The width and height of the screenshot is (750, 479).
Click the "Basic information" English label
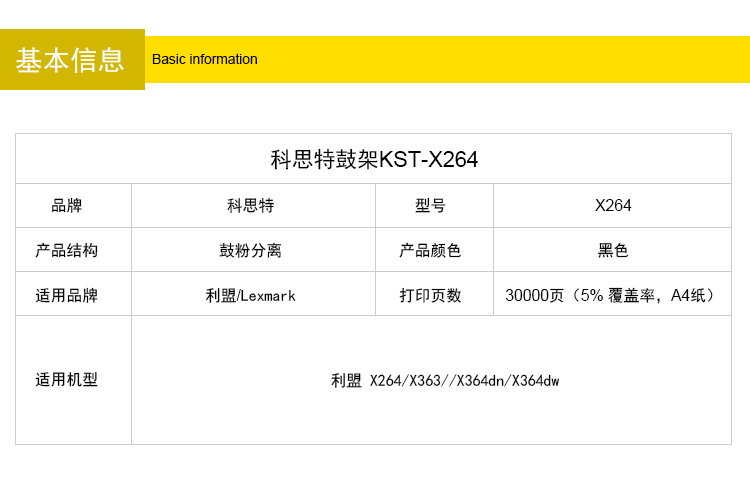tap(204, 59)
